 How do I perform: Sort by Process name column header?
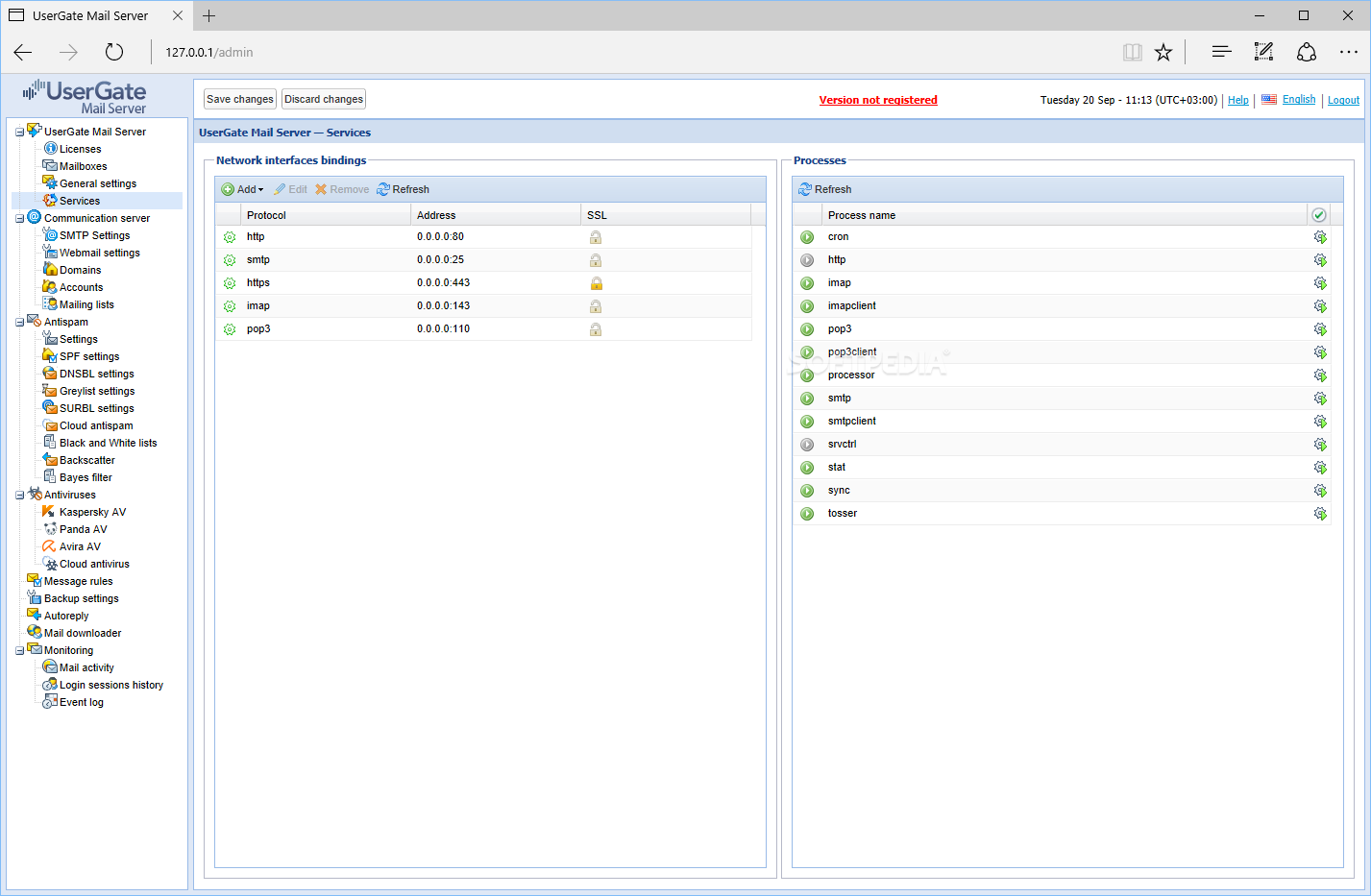[1065, 215]
